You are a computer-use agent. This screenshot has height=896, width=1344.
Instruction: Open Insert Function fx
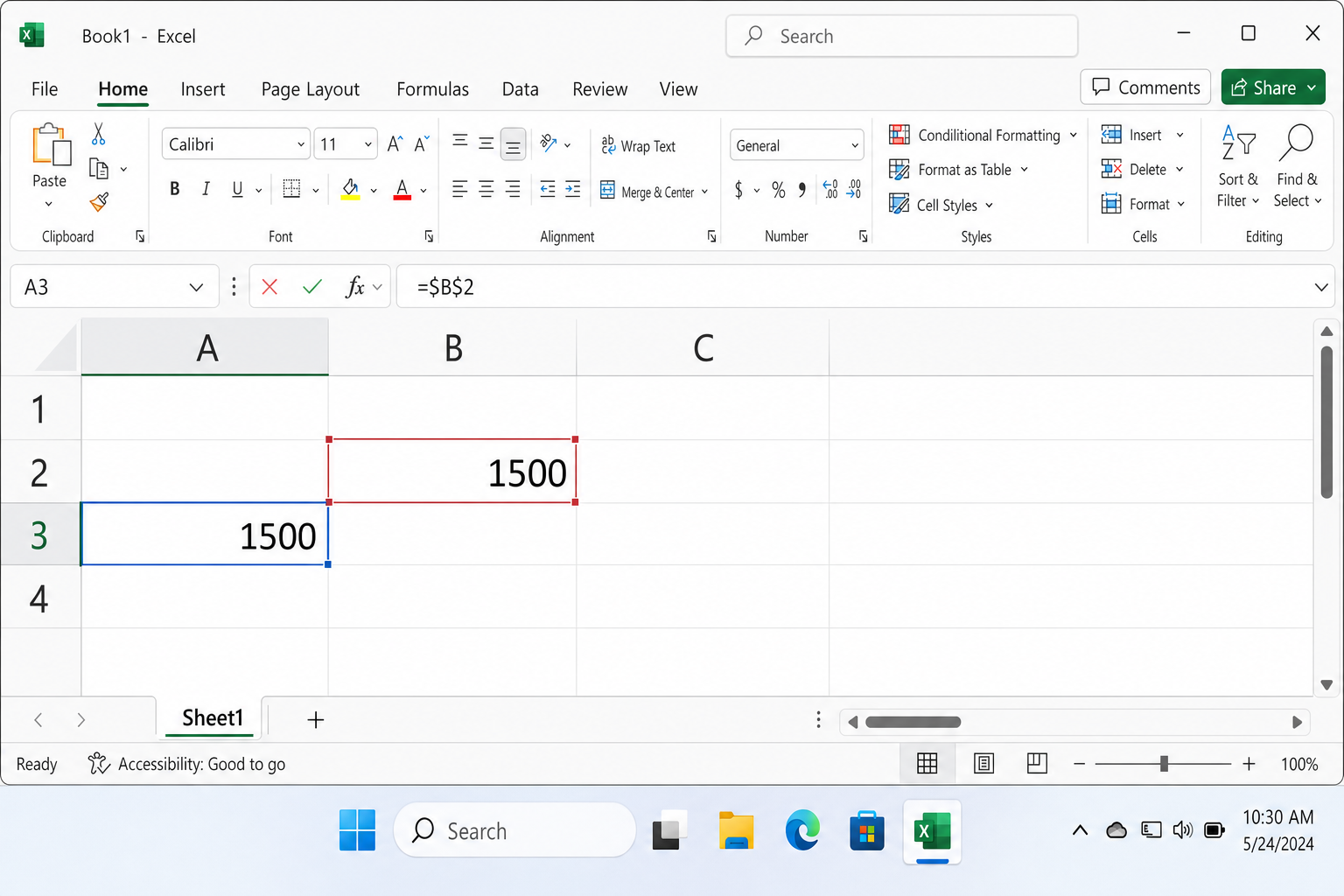tap(355, 287)
